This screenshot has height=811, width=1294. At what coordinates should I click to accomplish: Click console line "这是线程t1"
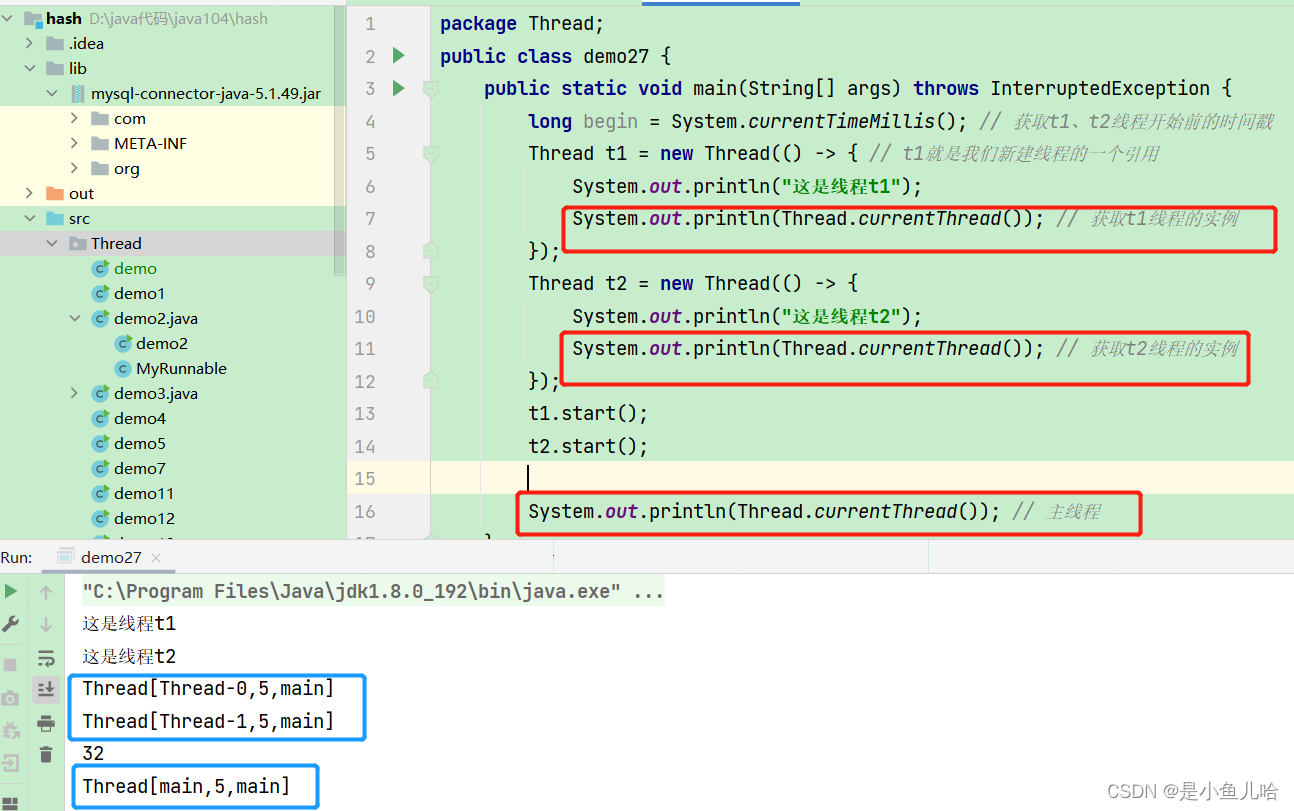tap(129, 623)
